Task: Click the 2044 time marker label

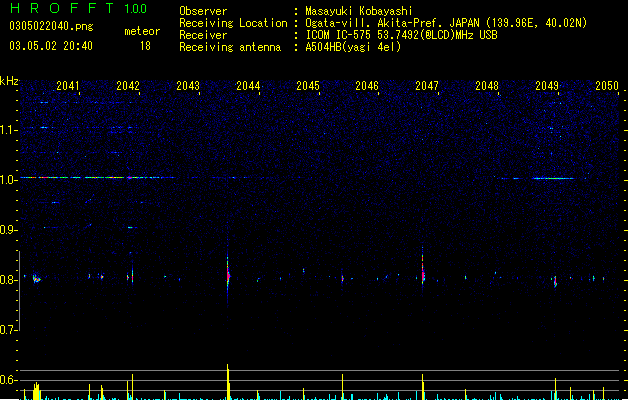Action: click(x=248, y=85)
